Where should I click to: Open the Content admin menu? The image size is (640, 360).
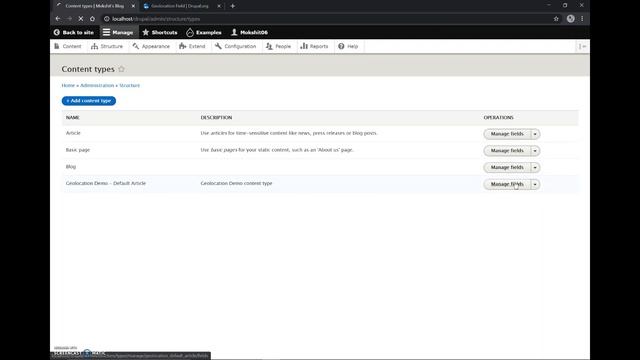68,46
